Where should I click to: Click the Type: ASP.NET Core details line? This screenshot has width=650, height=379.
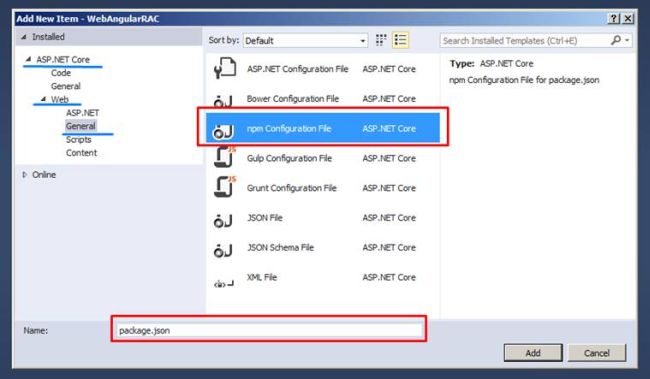[x=492, y=64]
